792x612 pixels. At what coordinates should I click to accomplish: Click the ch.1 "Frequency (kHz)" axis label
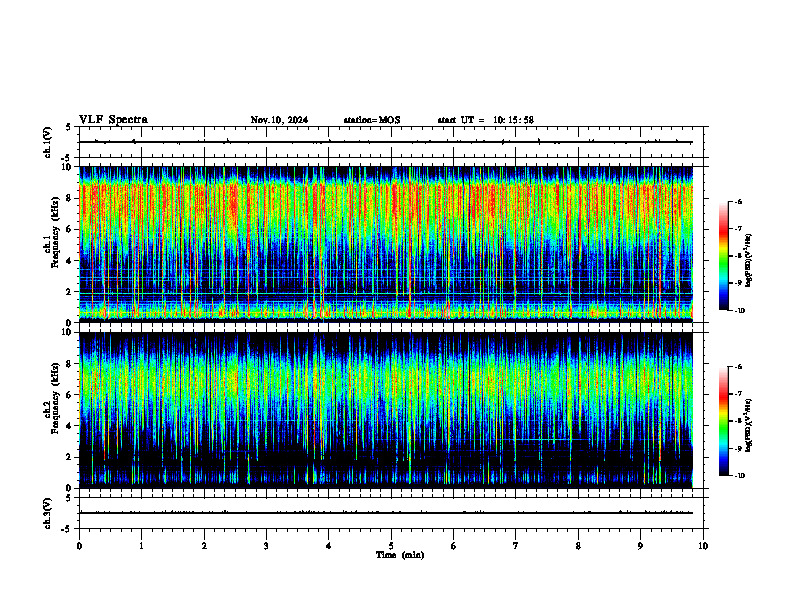tap(55, 233)
